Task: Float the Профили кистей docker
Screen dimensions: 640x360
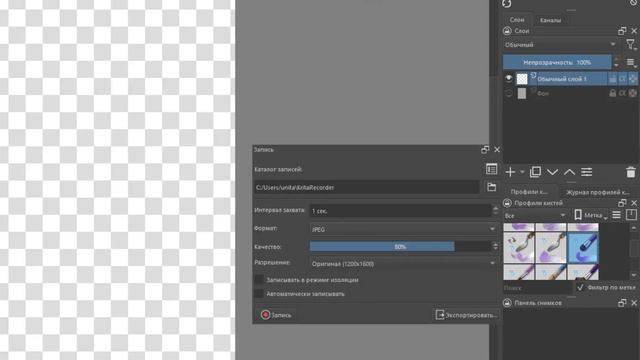Action: coord(622,203)
